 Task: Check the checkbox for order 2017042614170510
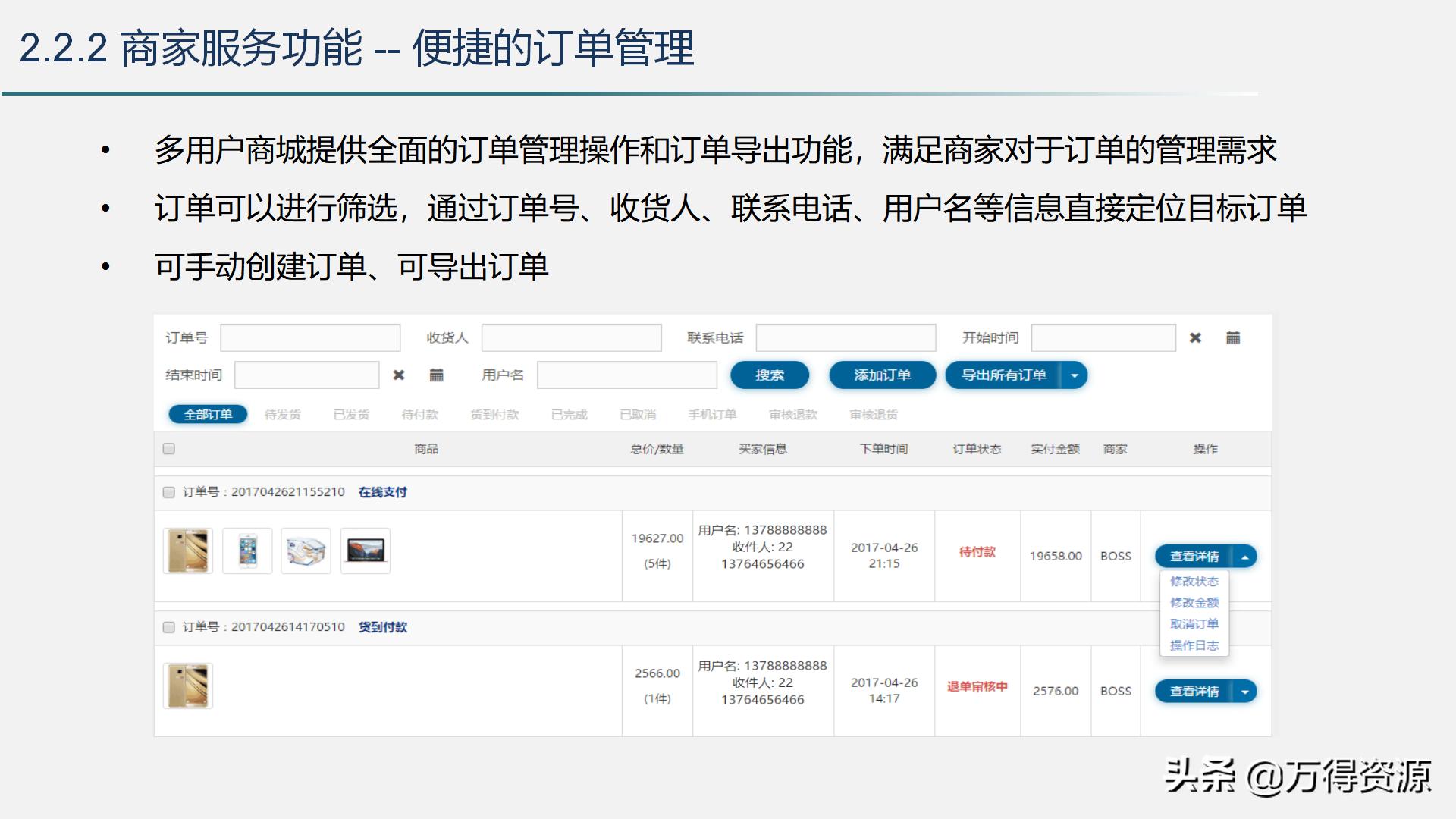tap(168, 627)
